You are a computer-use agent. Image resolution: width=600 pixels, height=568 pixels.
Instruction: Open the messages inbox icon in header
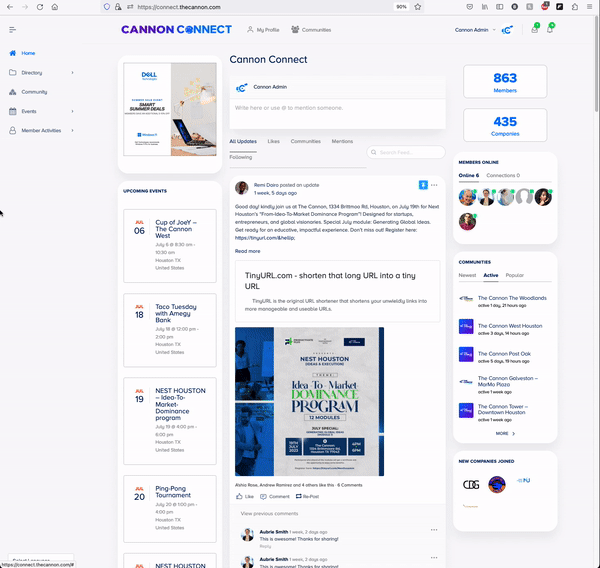[x=535, y=30]
